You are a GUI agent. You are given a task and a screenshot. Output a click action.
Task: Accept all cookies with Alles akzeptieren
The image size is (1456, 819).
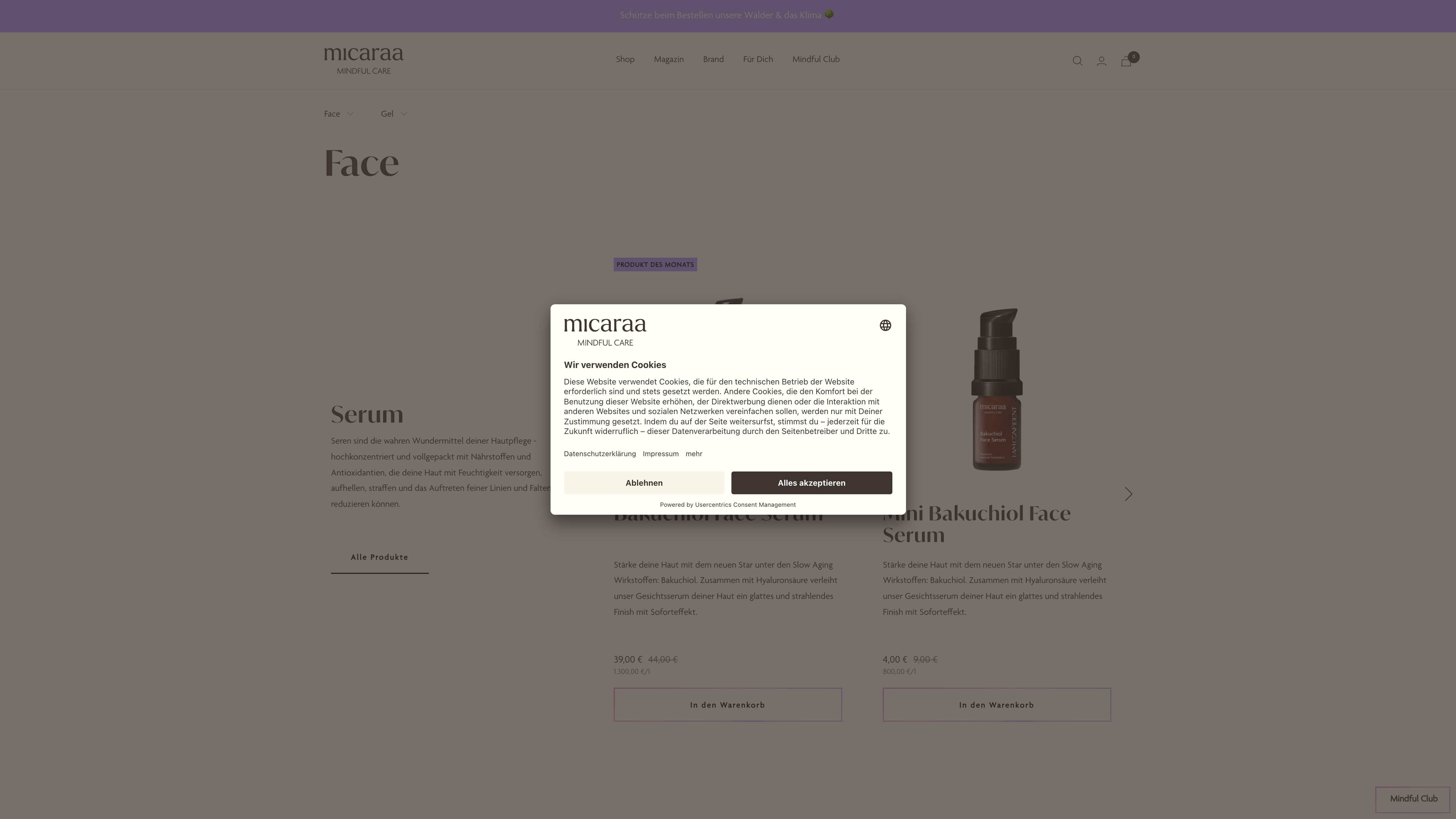(811, 483)
